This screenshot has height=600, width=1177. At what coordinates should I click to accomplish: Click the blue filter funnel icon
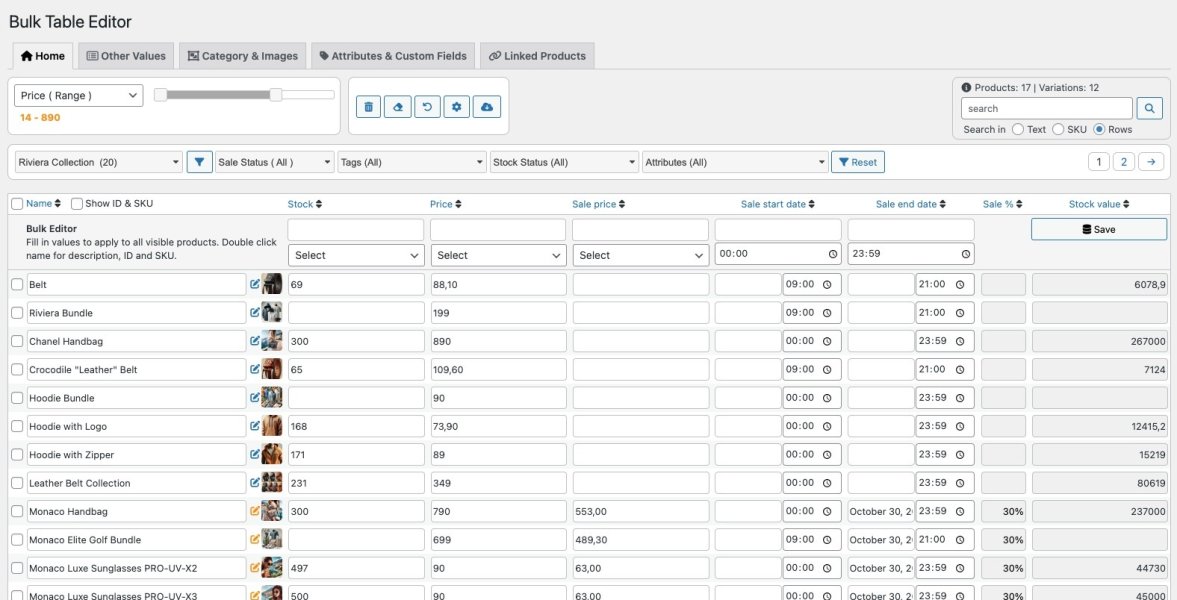click(x=201, y=161)
